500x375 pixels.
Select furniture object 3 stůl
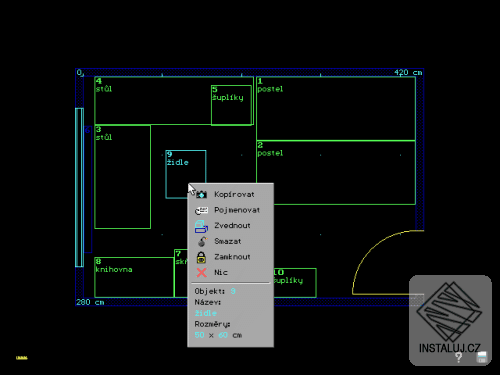[122, 177]
